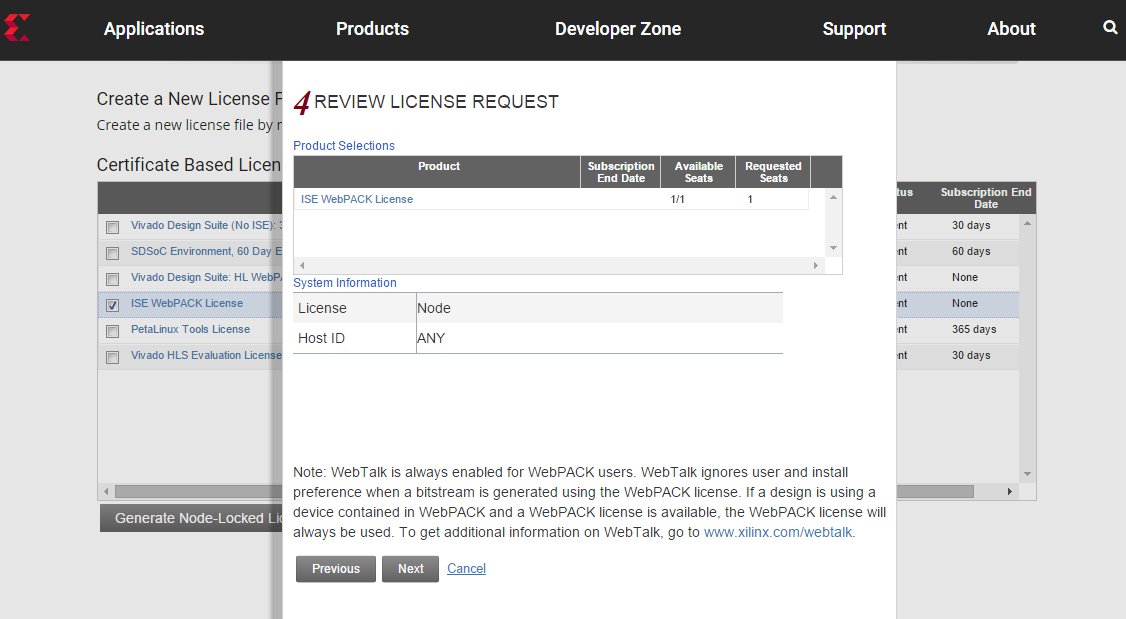This screenshot has height=619, width=1126.
Task: Click the Available Seats column header
Action: point(698,172)
